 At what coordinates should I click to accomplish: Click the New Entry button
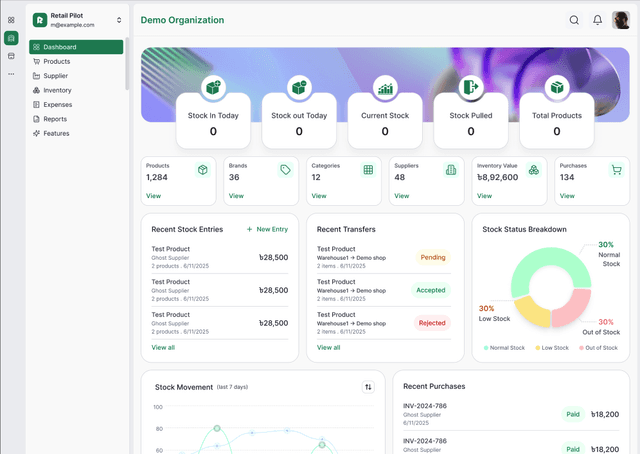coord(267,229)
